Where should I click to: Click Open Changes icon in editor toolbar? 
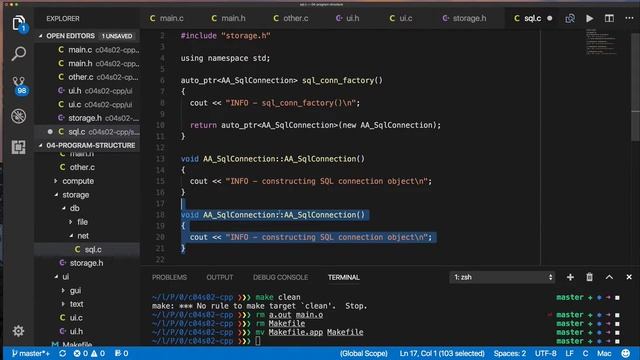click(x=570, y=18)
